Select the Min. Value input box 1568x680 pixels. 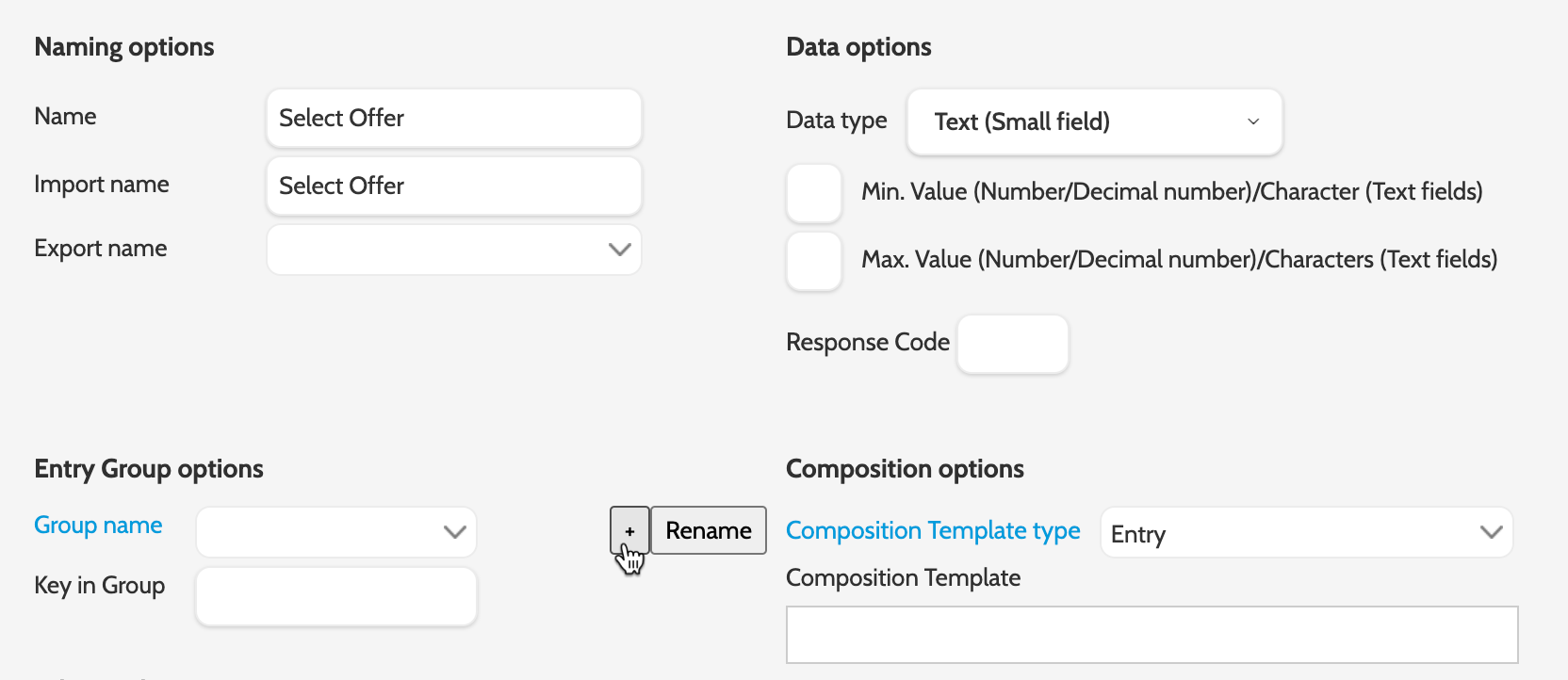click(814, 193)
